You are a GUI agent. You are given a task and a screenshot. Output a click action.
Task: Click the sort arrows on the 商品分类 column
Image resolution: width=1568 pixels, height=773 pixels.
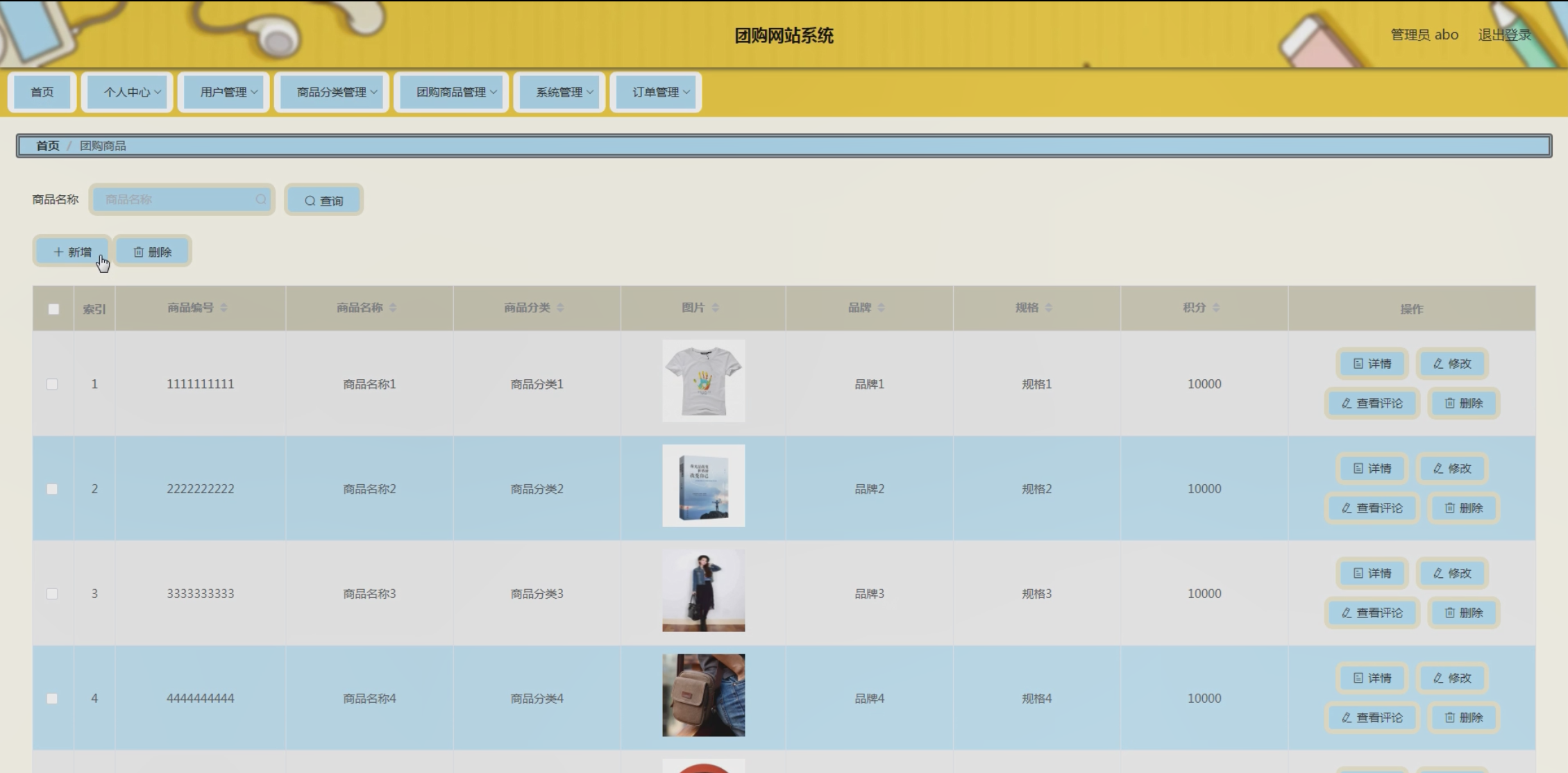point(560,308)
